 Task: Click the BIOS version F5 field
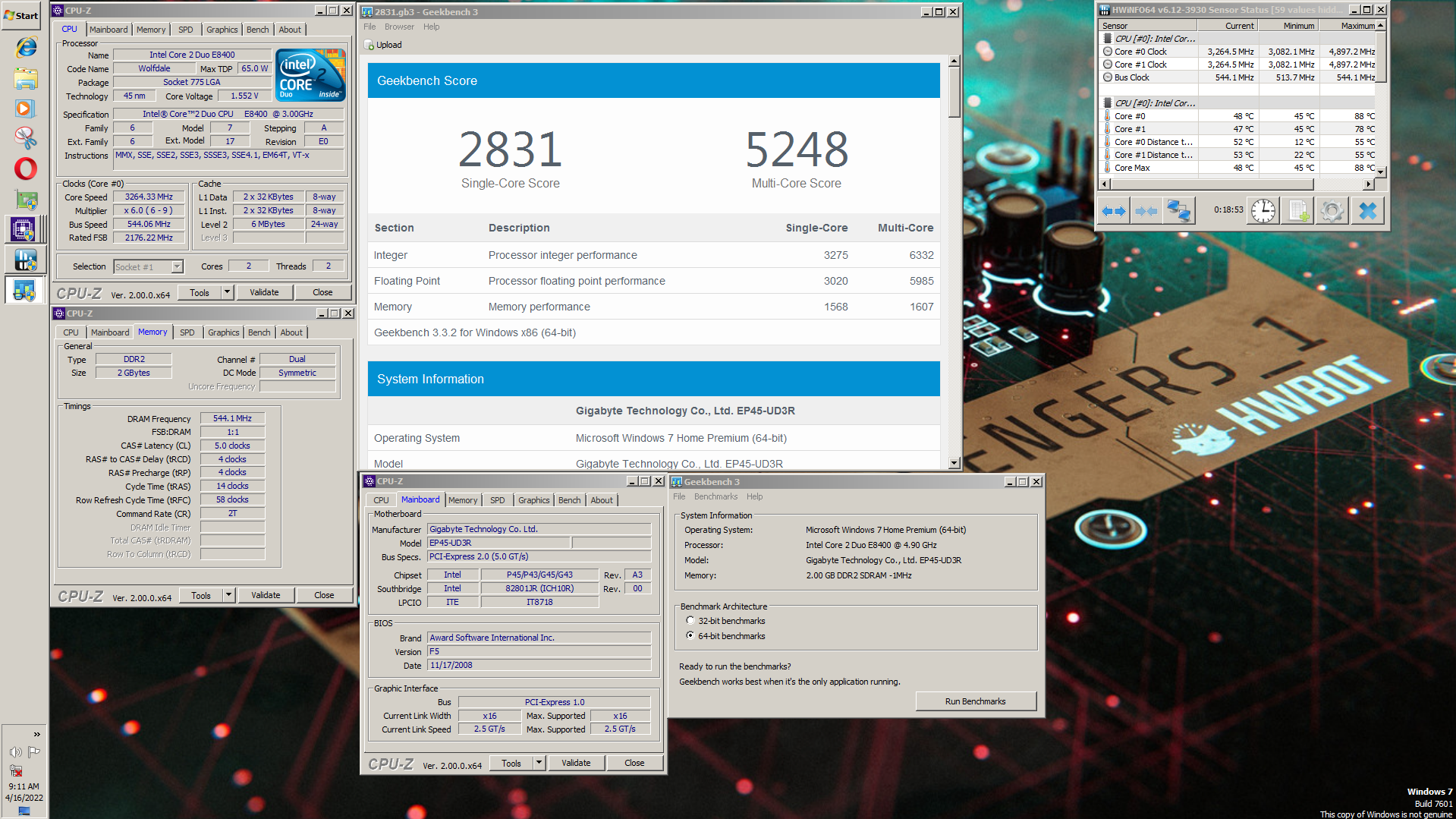[539, 651]
